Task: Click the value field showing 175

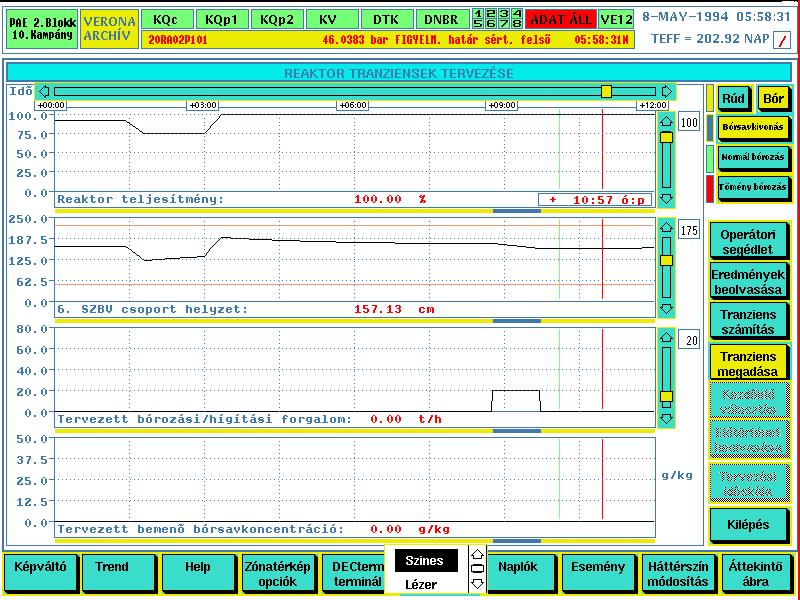Action: point(689,231)
